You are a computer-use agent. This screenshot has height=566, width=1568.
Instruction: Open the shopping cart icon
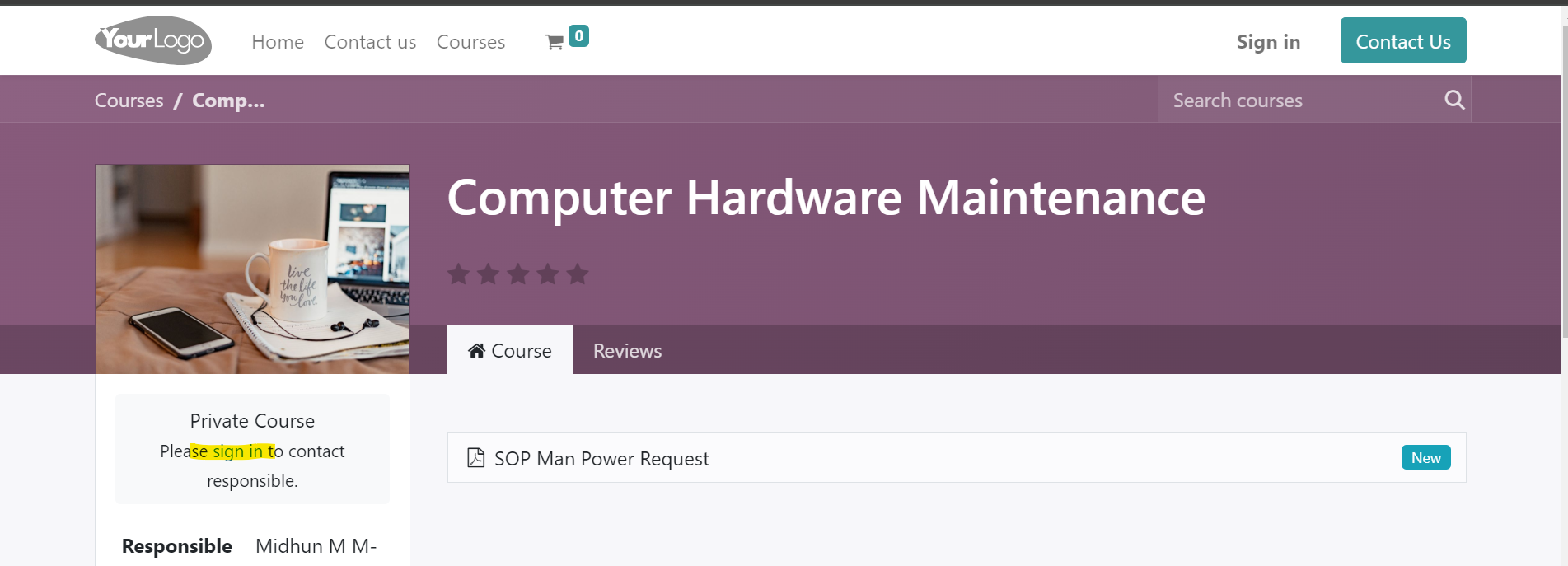[x=555, y=43]
